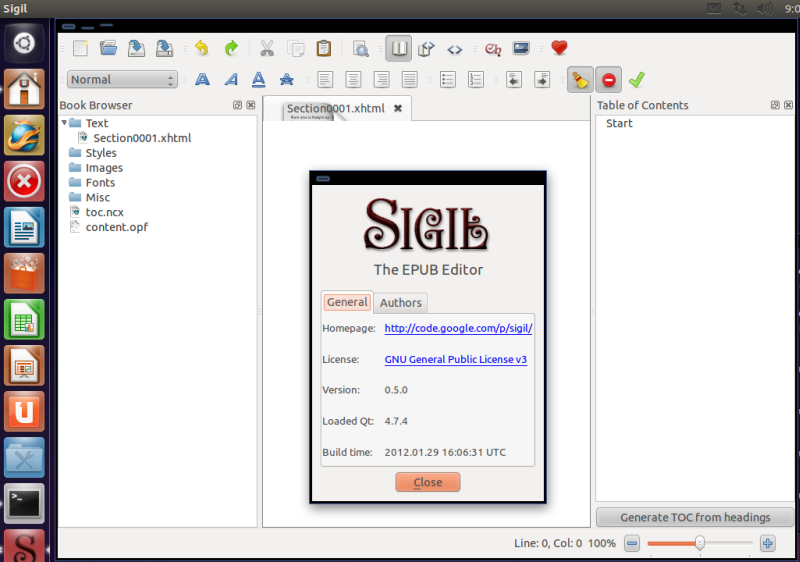This screenshot has width=800, height=562.
Task: Open Find and Replace magnifier icon
Action: (x=361, y=48)
